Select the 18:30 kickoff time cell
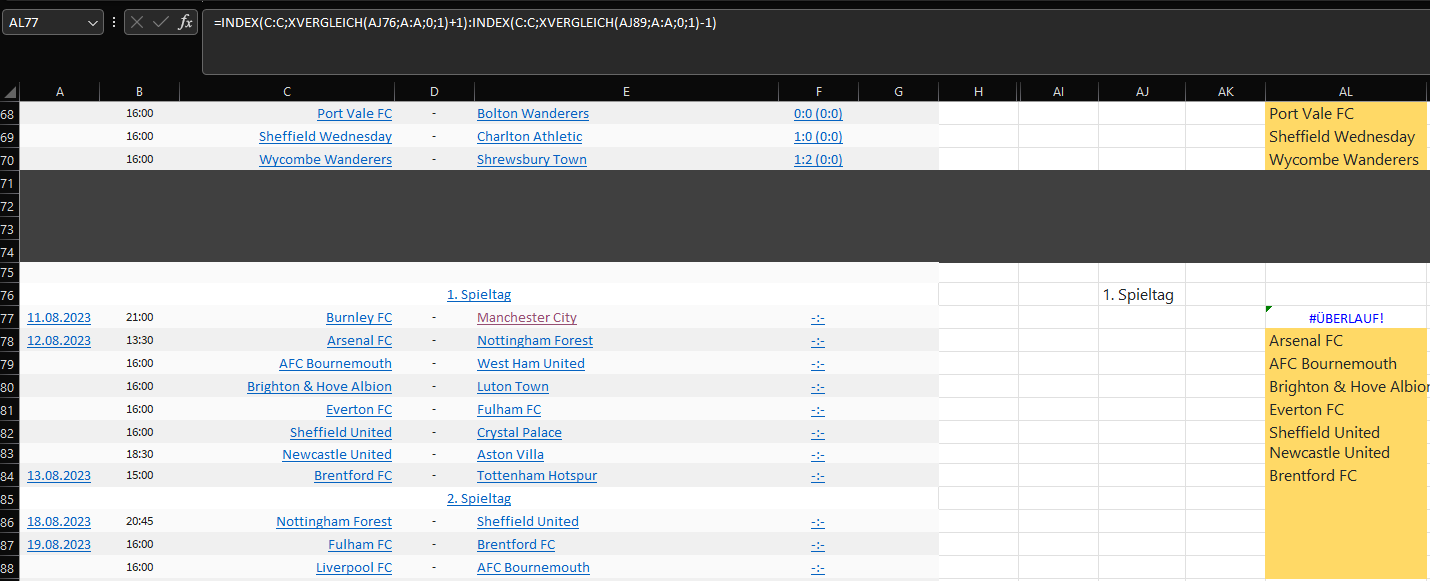The image size is (1430, 581). [140, 455]
